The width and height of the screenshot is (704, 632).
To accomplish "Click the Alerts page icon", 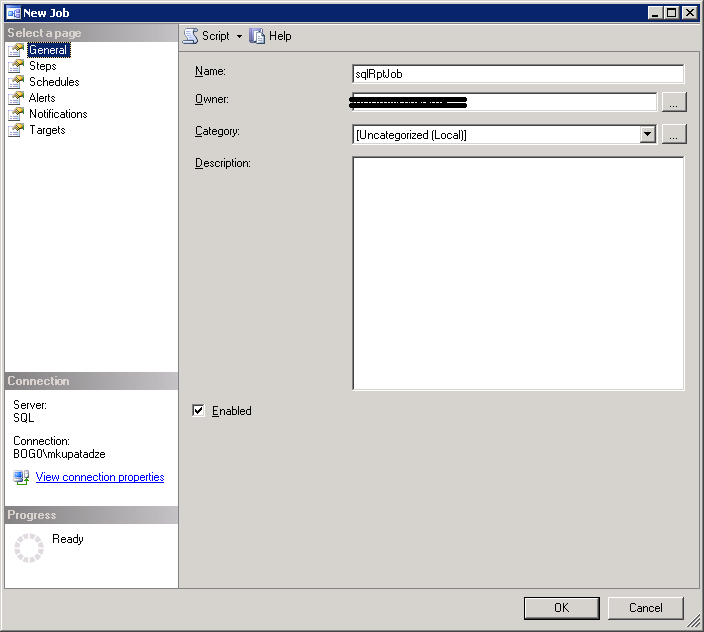I will point(16,98).
